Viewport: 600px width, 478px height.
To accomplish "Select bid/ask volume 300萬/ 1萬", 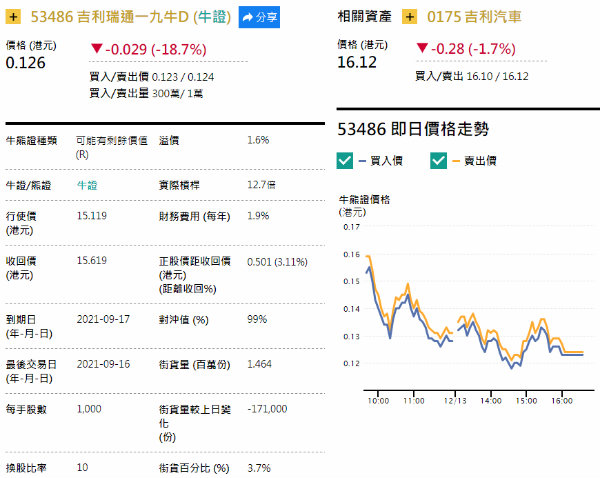I will [x=178, y=93].
